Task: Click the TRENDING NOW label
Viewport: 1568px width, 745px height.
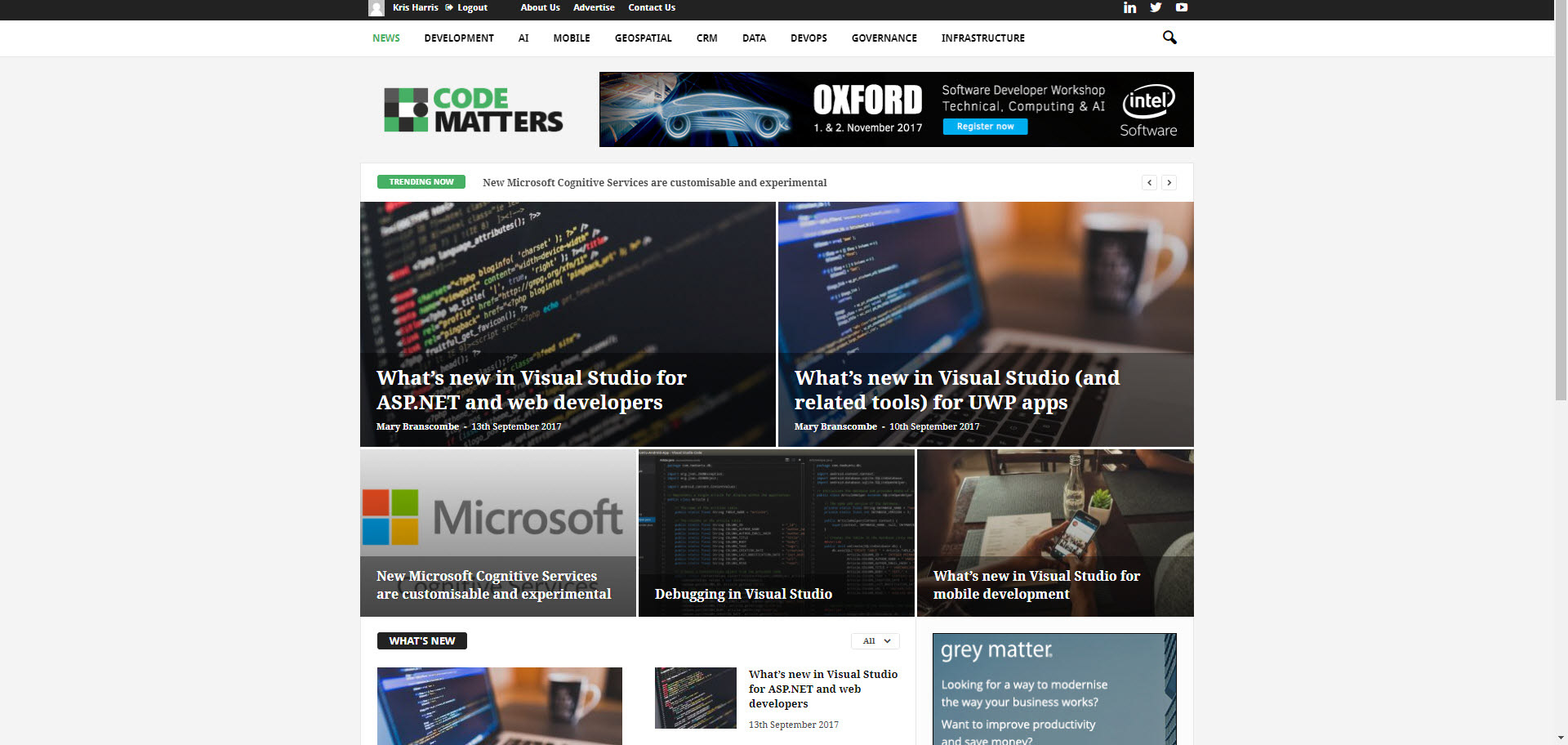Action: tap(421, 182)
